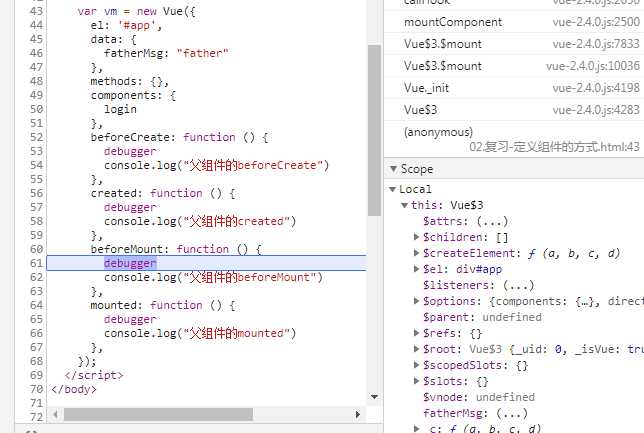Click line number 57 in the gutter
Screen dimensions: 644x433
pos(36,207)
